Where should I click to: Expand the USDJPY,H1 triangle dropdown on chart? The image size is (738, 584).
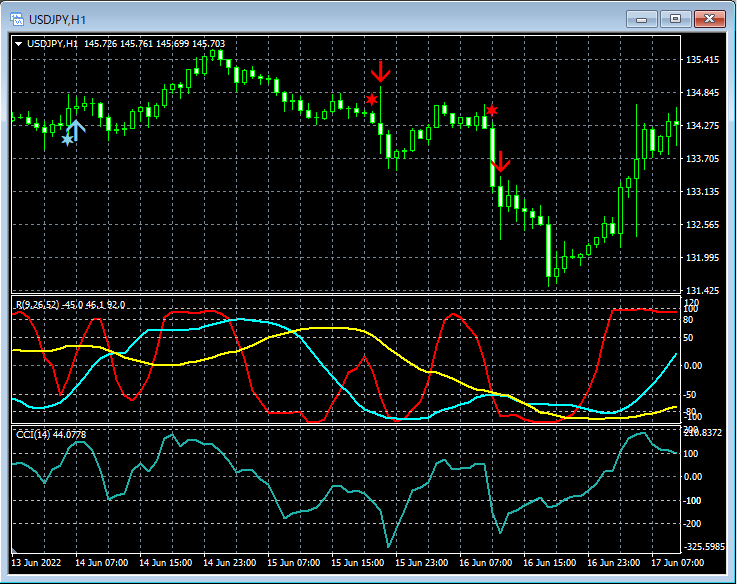pyautogui.click(x=18, y=44)
